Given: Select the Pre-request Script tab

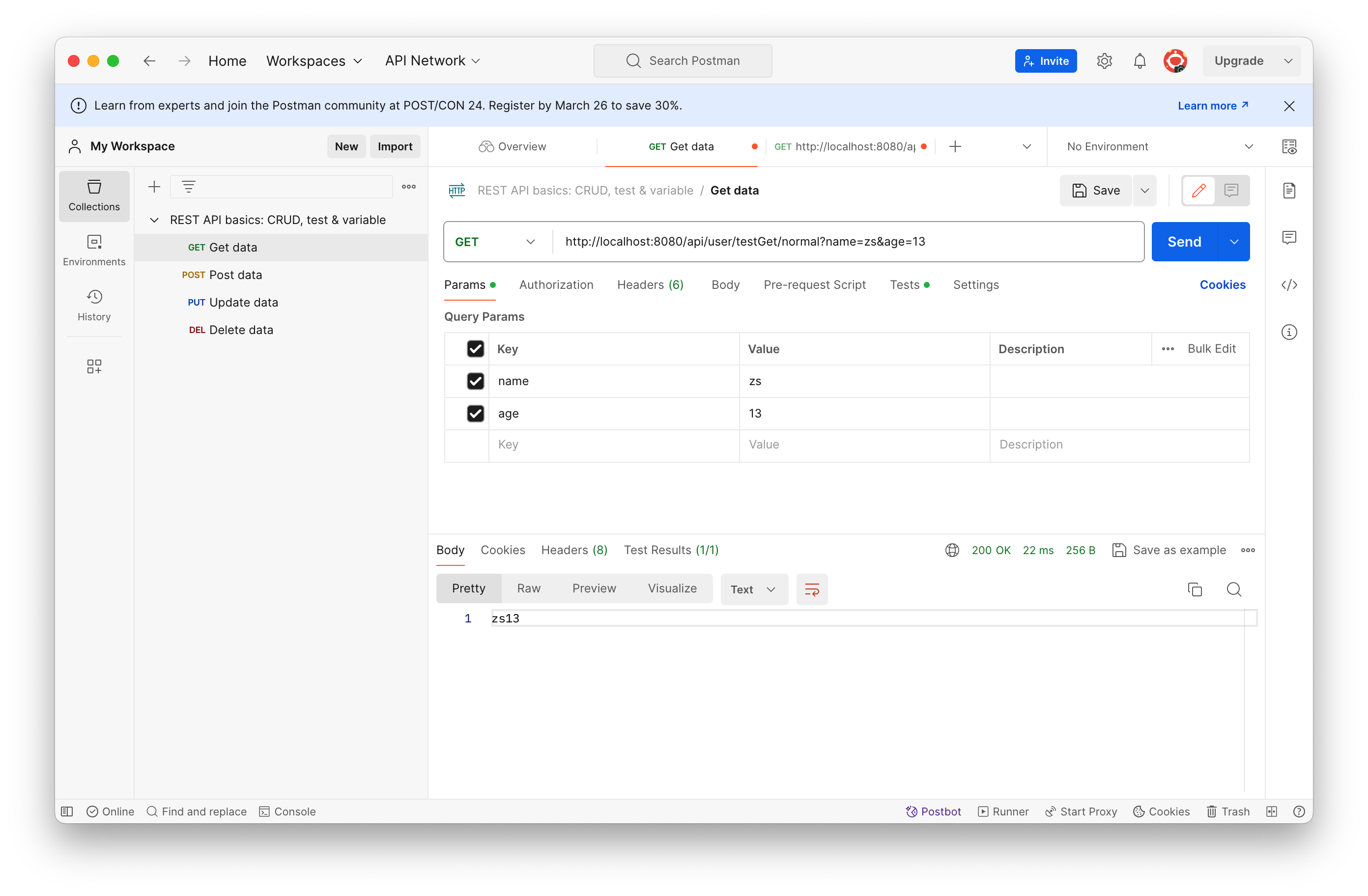Looking at the screenshot, I should (813, 284).
